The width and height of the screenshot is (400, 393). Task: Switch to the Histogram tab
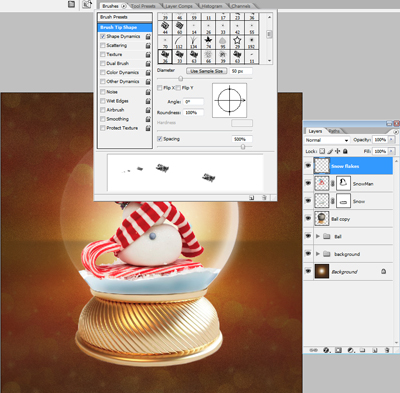212,6
